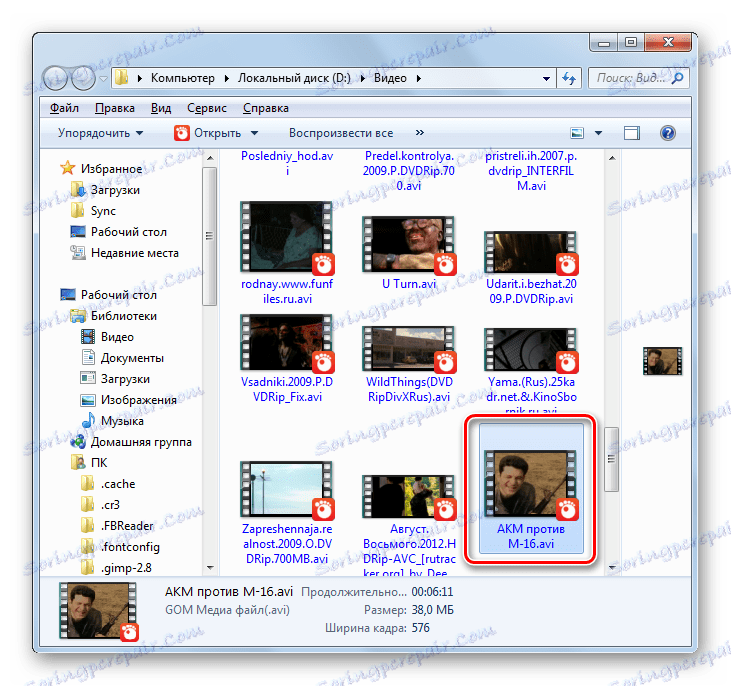The height and width of the screenshot is (686, 731).
Task: Click the preview pane video thumbnail
Action: click(x=662, y=360)
